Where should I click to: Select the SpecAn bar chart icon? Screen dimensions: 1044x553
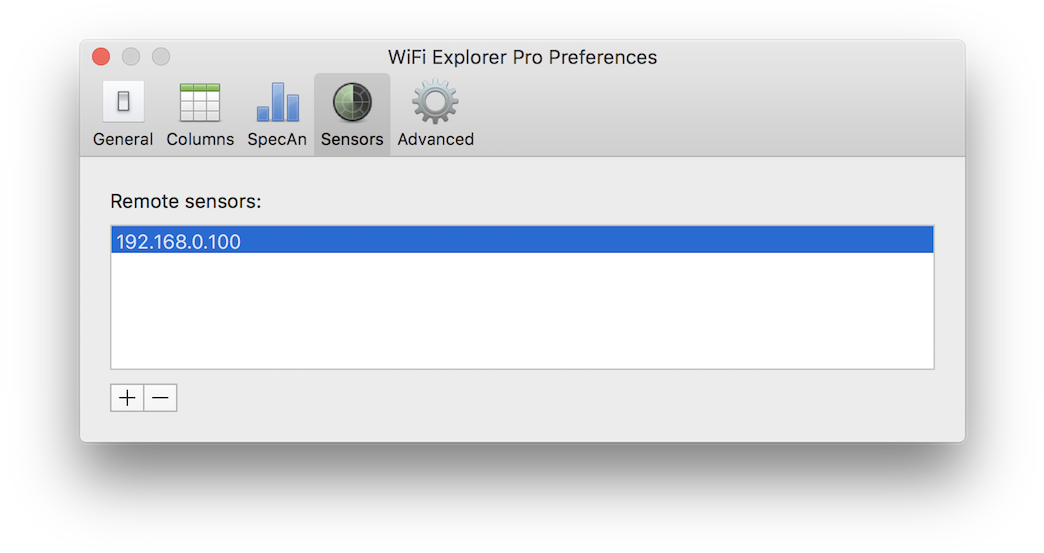pos(277,102)
